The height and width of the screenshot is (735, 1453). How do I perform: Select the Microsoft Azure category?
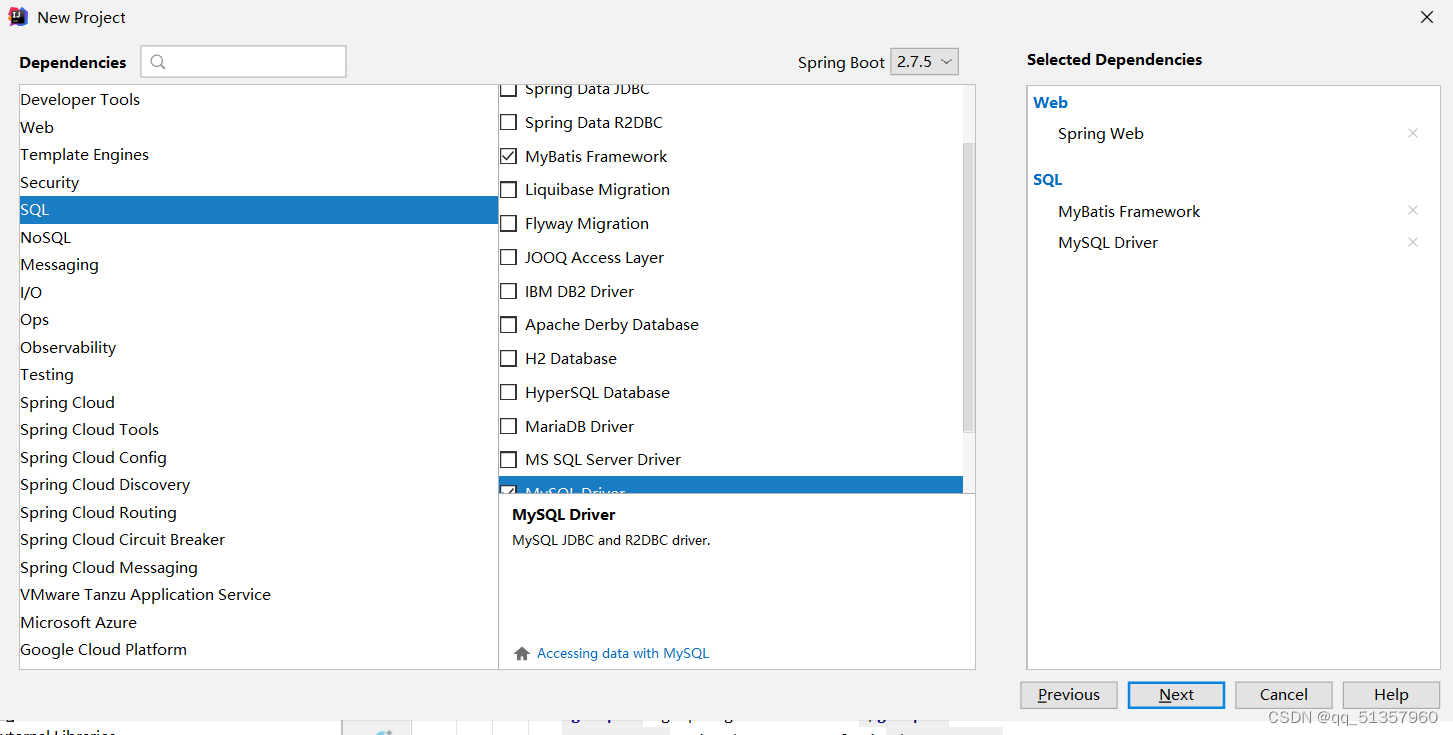[258, 622]
